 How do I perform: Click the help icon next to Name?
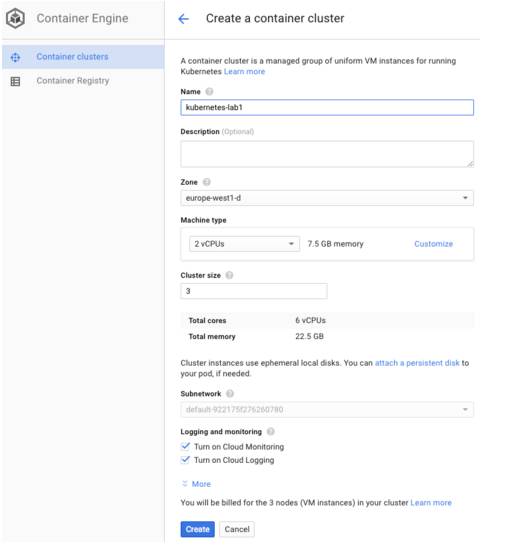(x=209, y=91)
